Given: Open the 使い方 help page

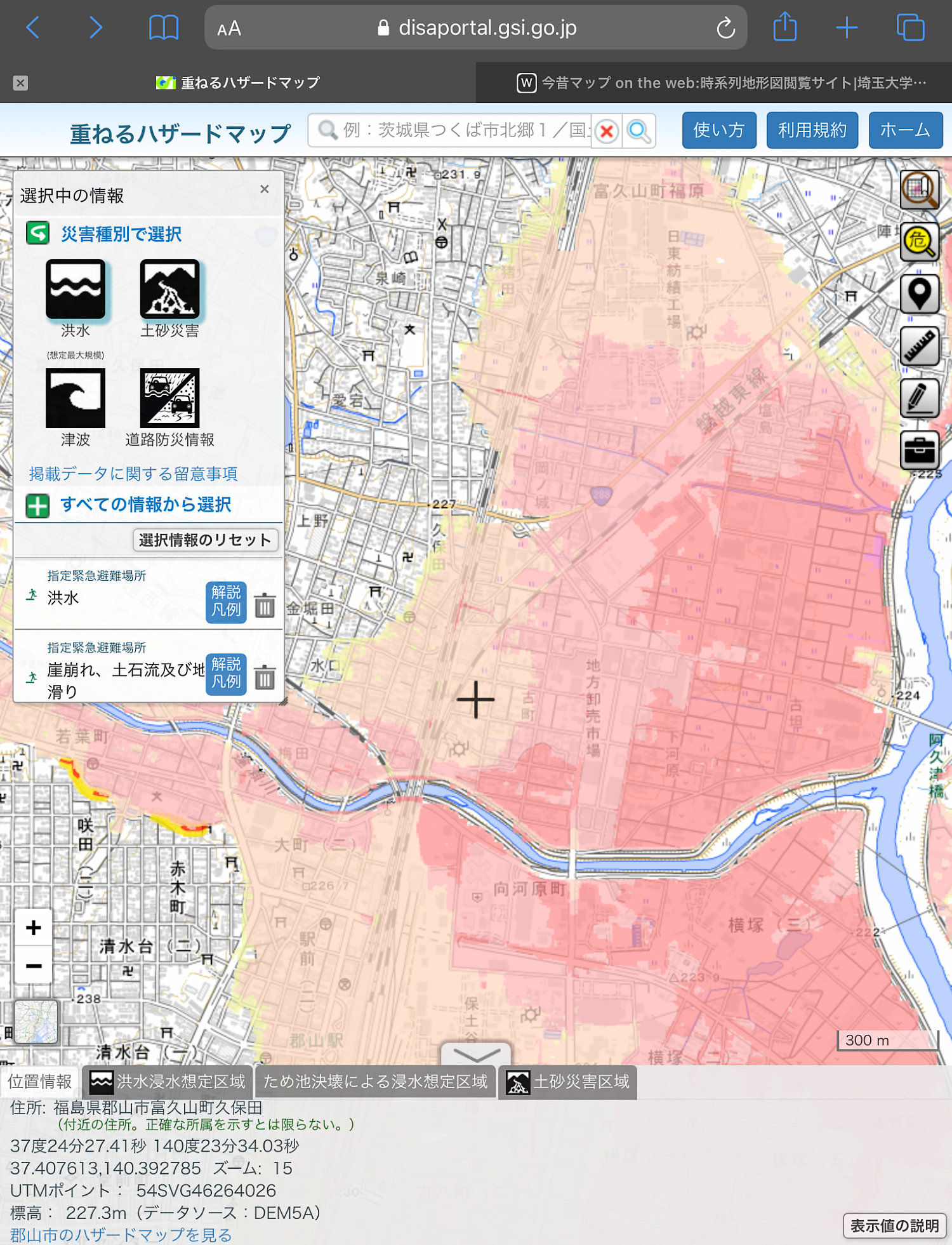Looking at the screenshot, I should click(x=719, y=130).
